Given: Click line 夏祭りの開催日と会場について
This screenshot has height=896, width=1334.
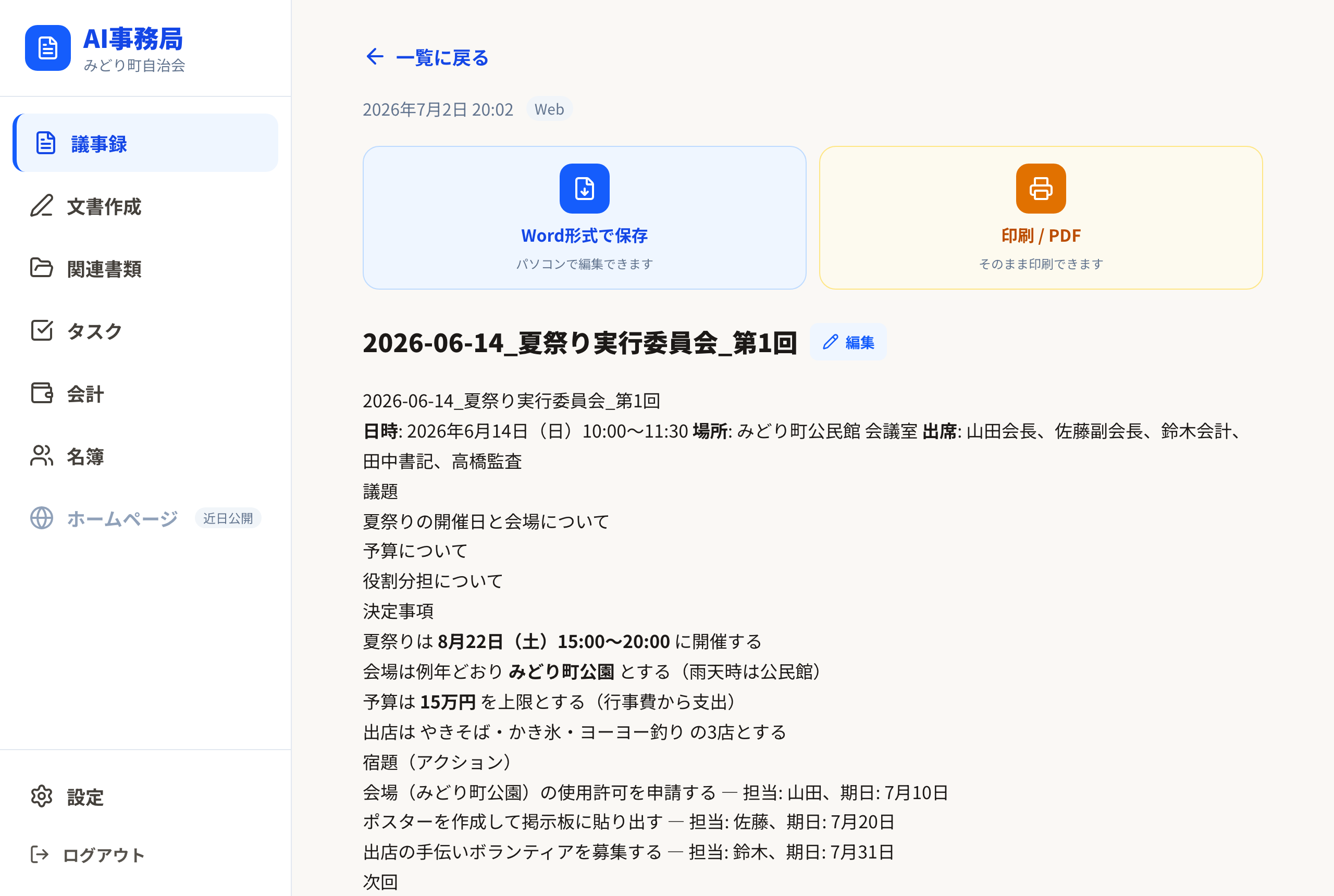Looking at the screenshot, I should pyautogui.click(x=486, y=521).
